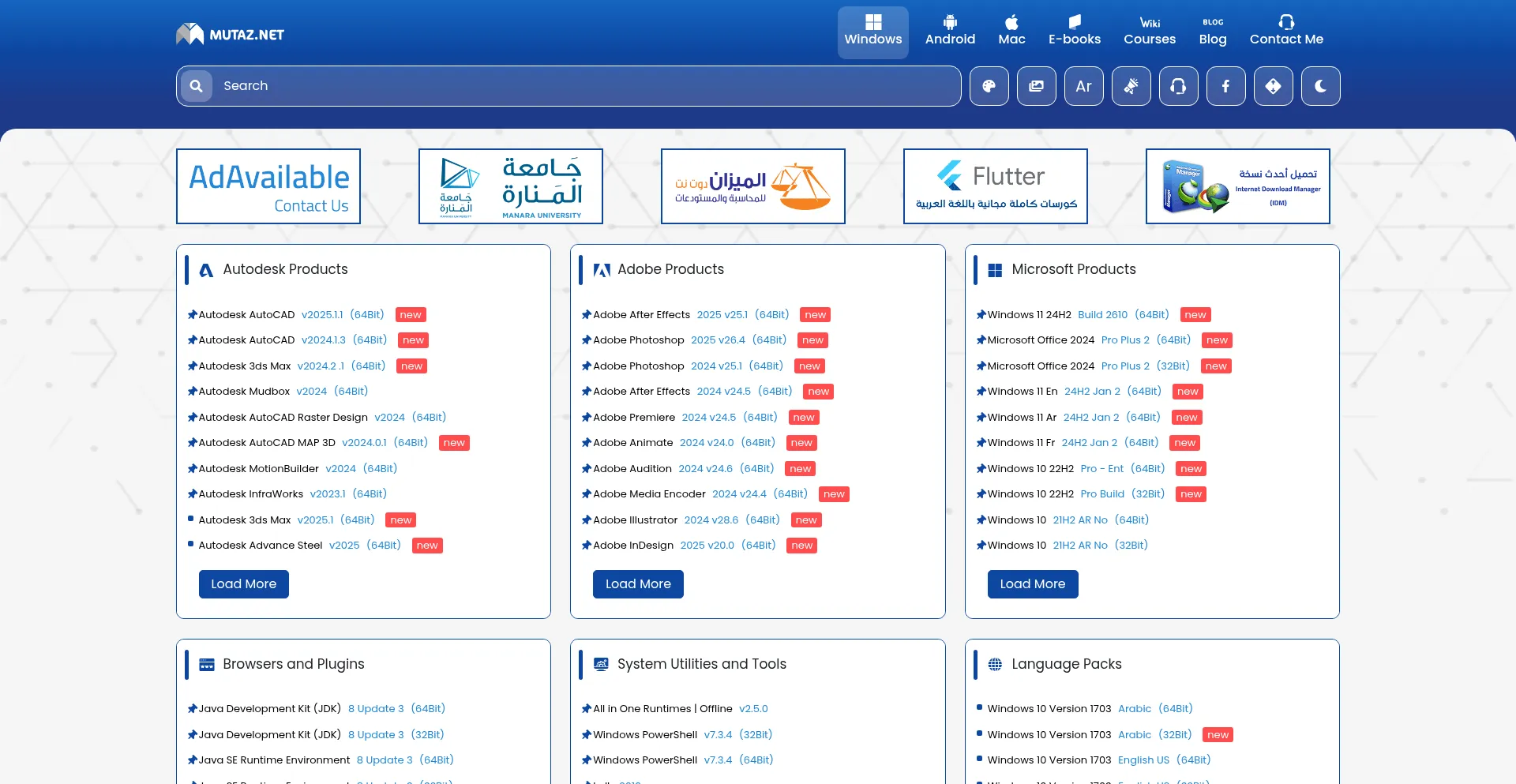This screenshot has width=1516, height=784.
Task: Open Windows 10 Version 1703 English US
Action: [1099, 760]
